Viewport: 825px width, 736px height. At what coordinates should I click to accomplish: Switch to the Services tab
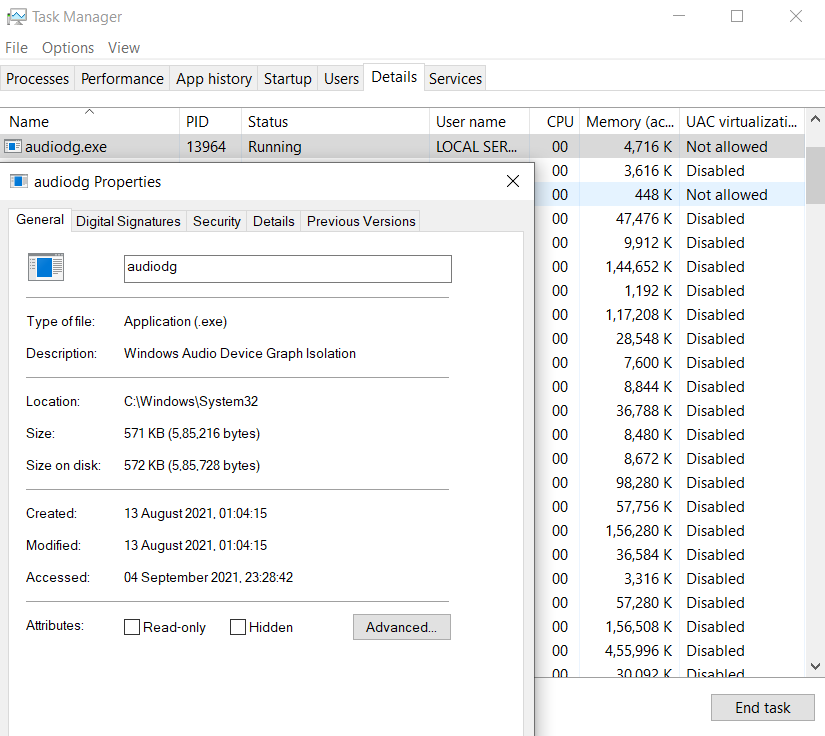tap(455, 79)
